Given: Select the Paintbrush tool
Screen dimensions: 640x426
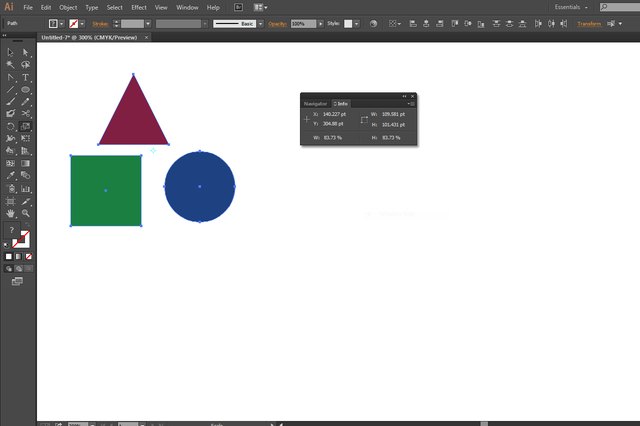Looking at the screenshot, I should point(10,102).
